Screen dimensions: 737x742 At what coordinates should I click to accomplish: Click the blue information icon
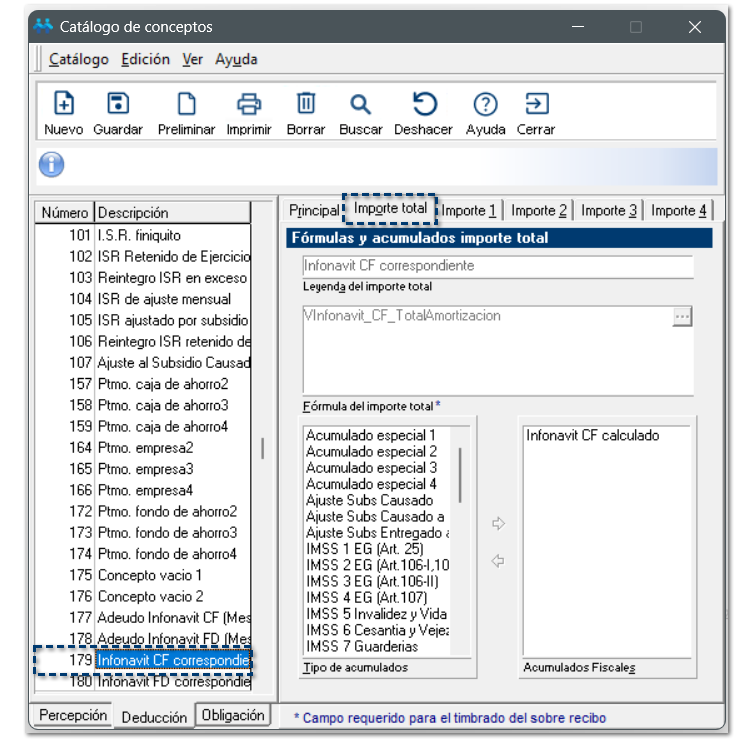click(51, 165)
